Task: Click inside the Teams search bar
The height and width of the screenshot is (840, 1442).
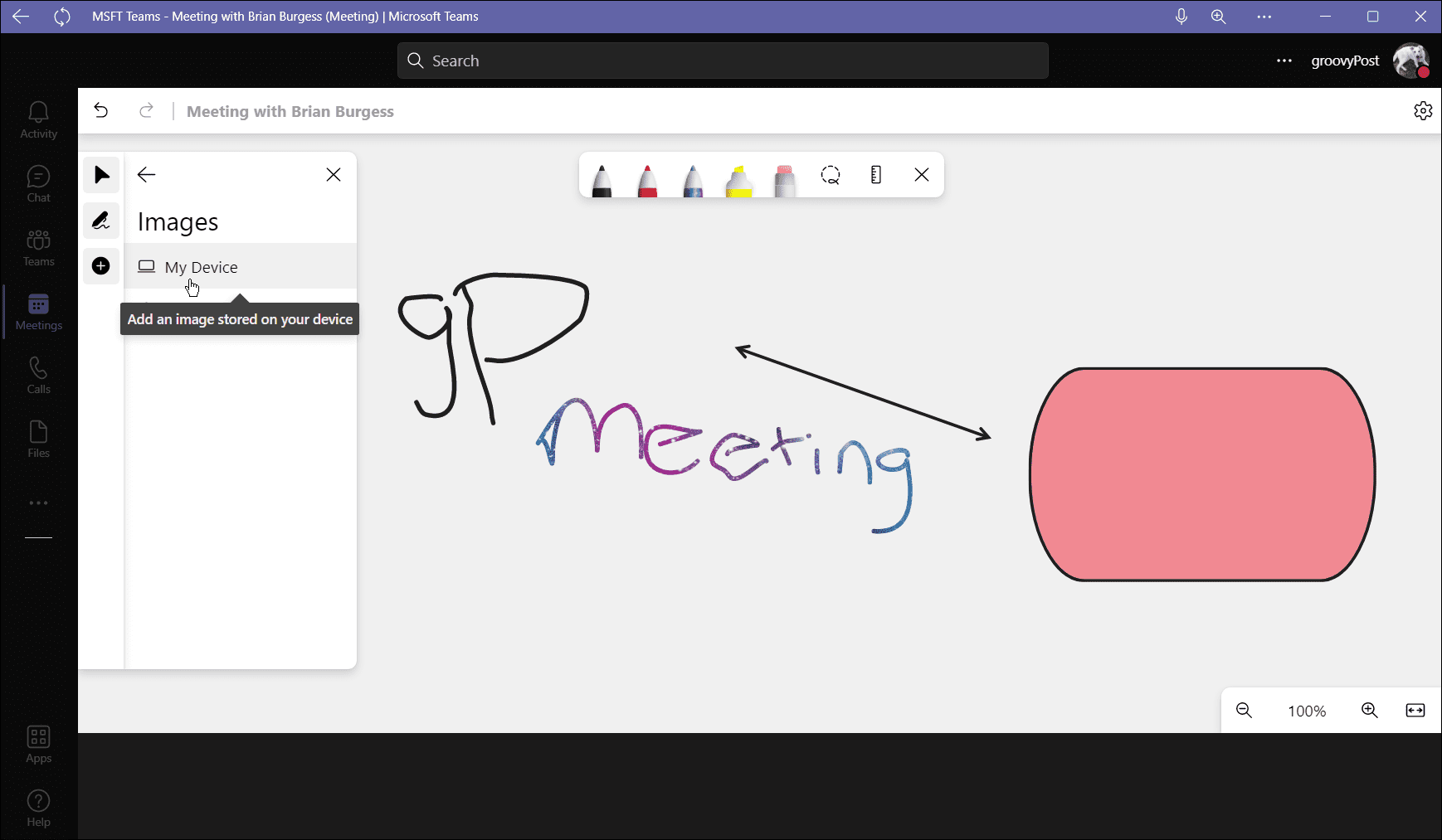Action: click(x=720, y=60)
